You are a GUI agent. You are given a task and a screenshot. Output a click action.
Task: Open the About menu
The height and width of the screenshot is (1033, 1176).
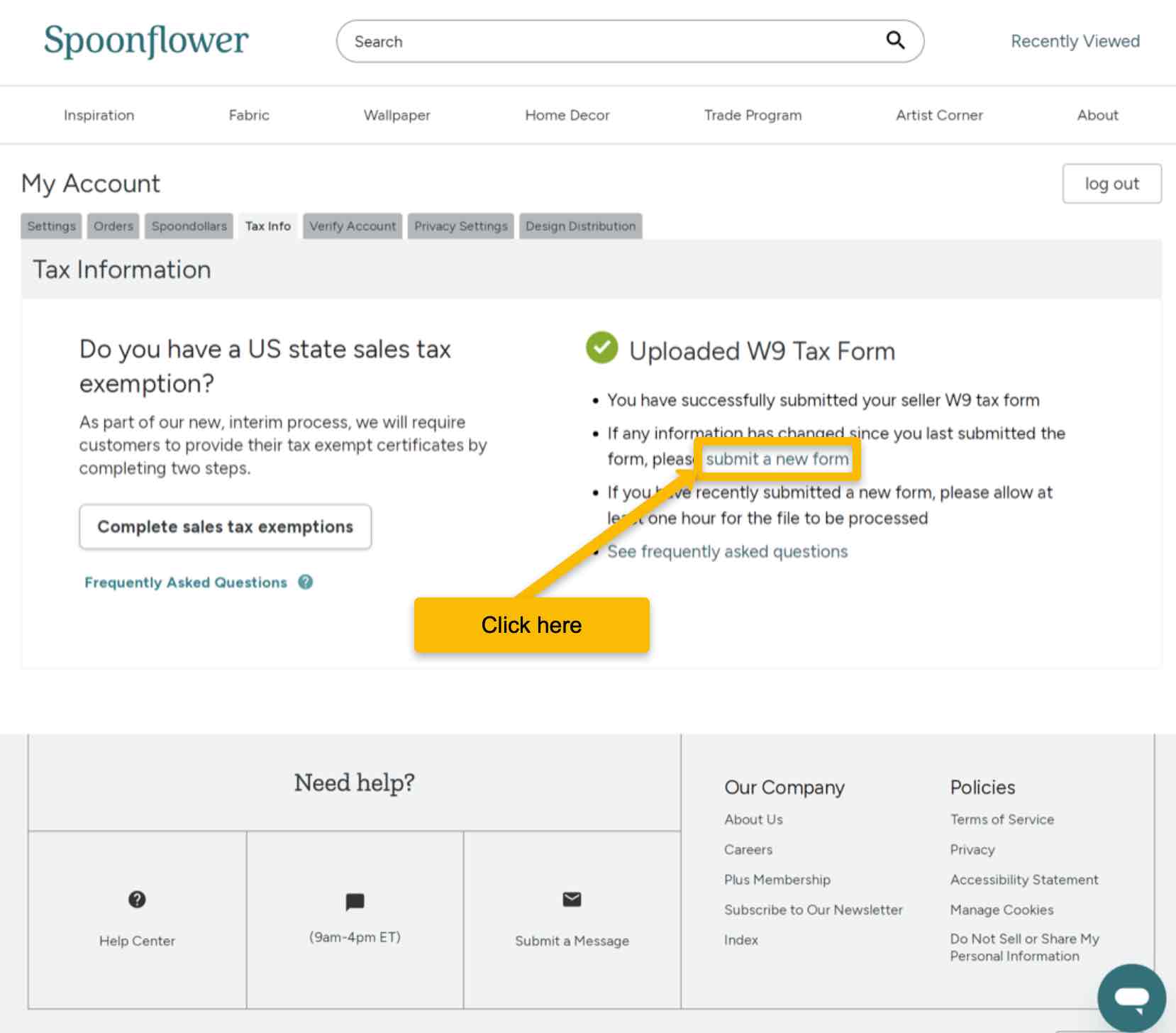[x=1098, y=115]
